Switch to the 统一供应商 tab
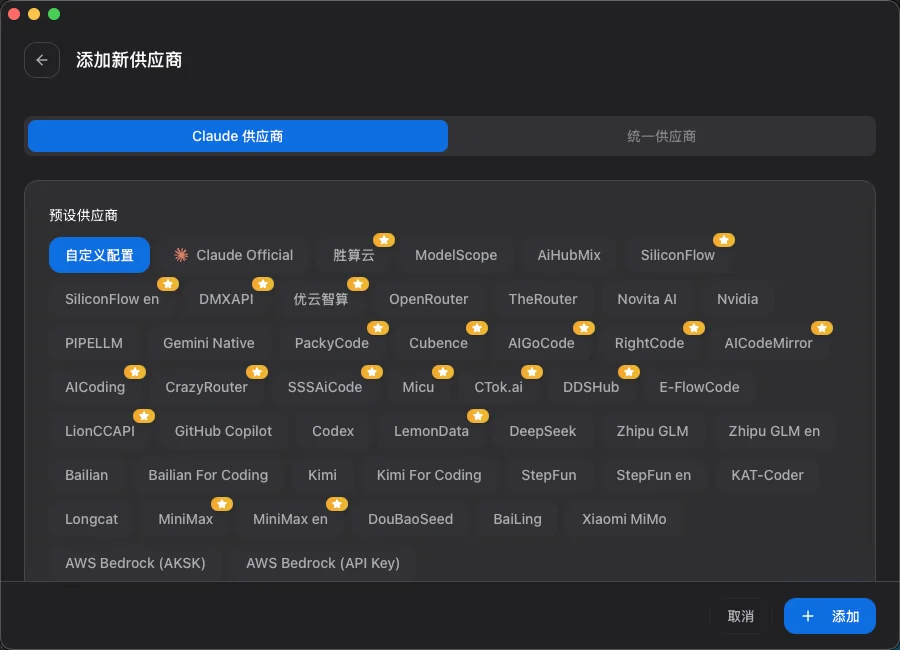This screenshot has width=900, height=650. pos(662,136)
